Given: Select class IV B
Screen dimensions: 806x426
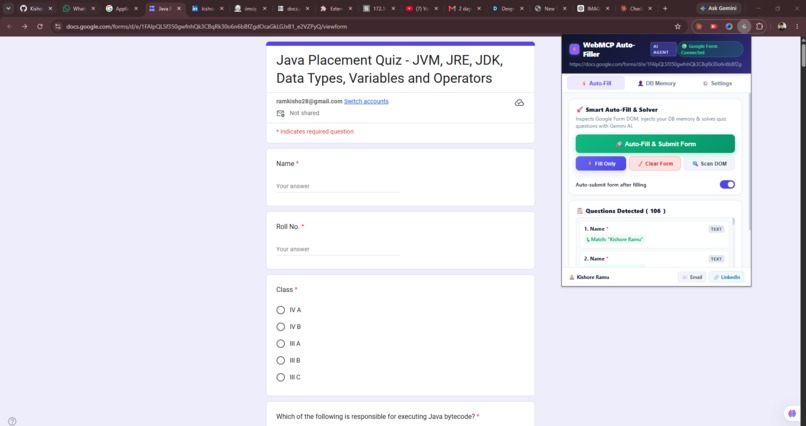Looking at the screenshot, I should [x=281, y=327].
